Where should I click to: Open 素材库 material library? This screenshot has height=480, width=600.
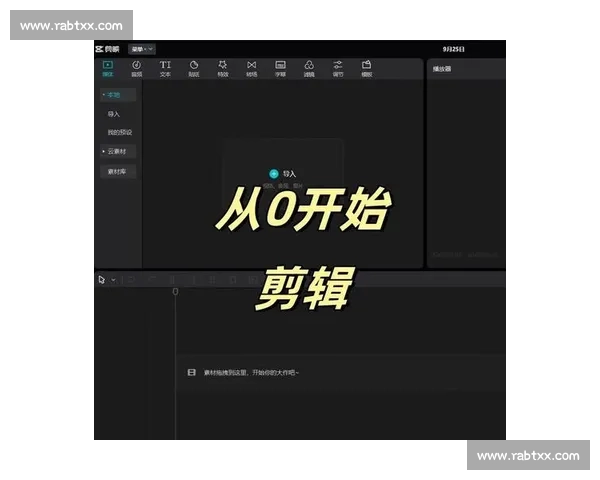point(118,171)
